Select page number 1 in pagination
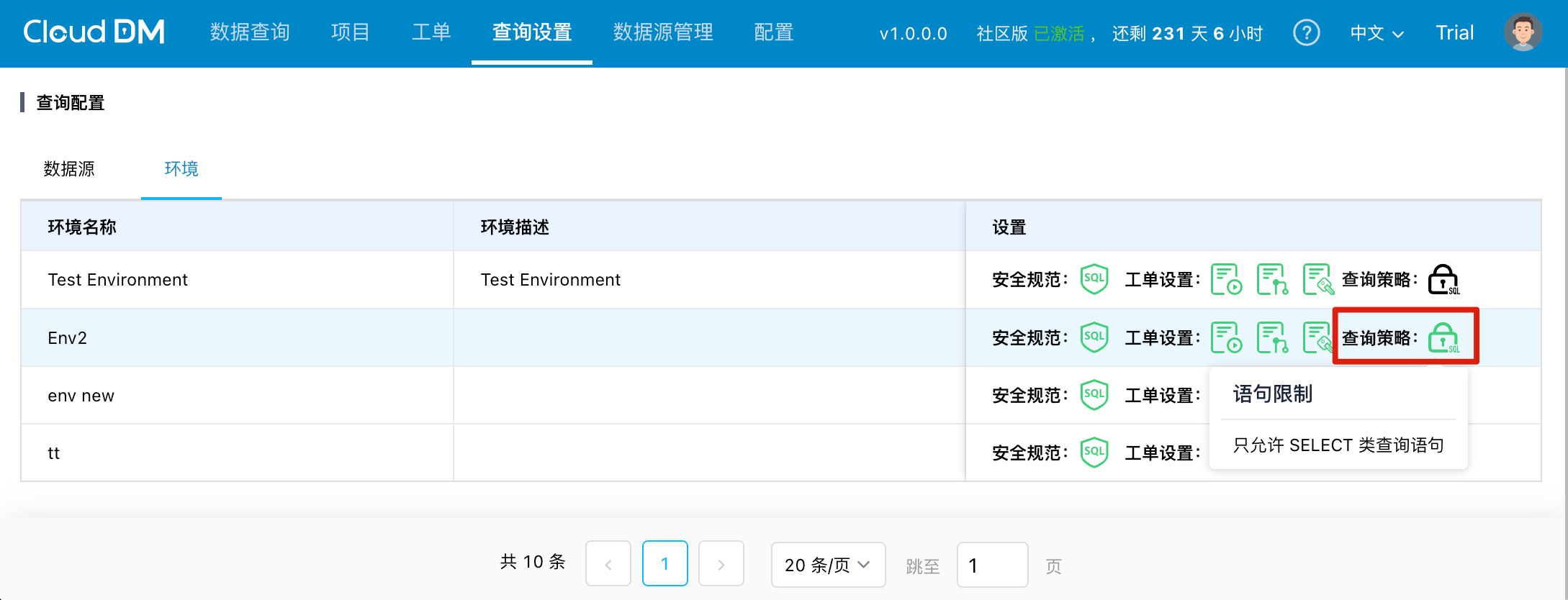 pyautogui.click(x=664, y=565)
